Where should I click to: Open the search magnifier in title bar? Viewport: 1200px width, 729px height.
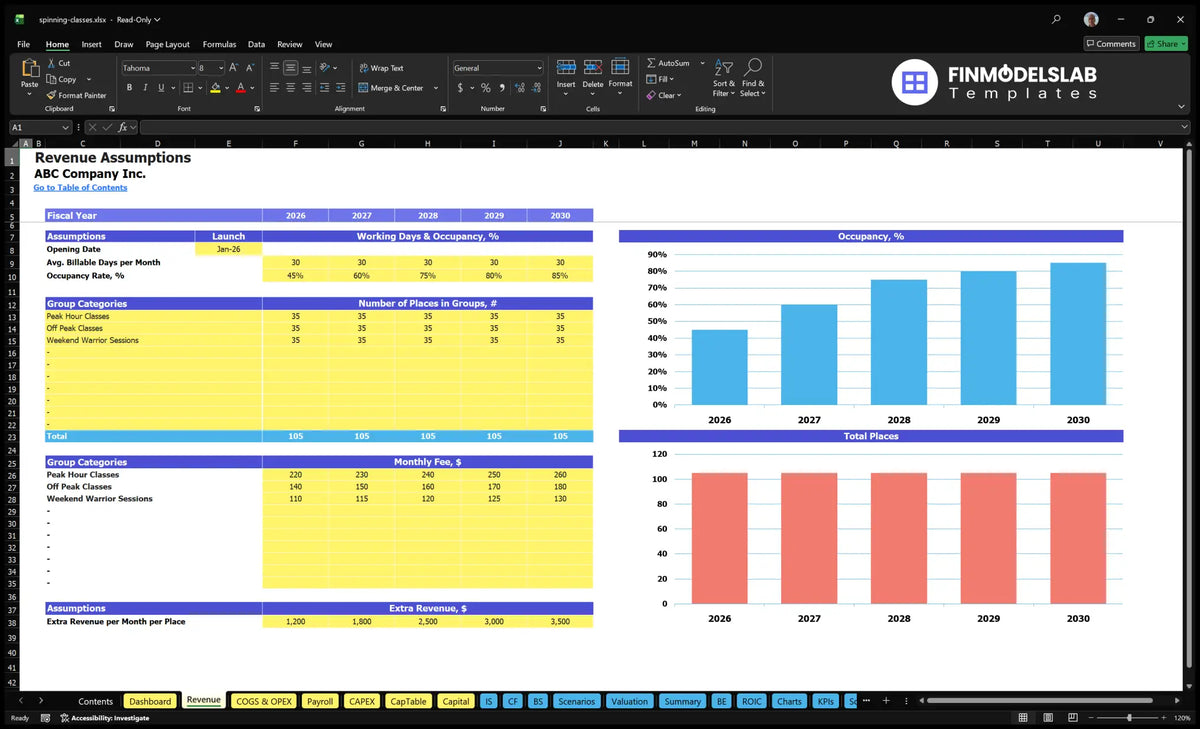pyautogui.click(x=1057, y=19)
